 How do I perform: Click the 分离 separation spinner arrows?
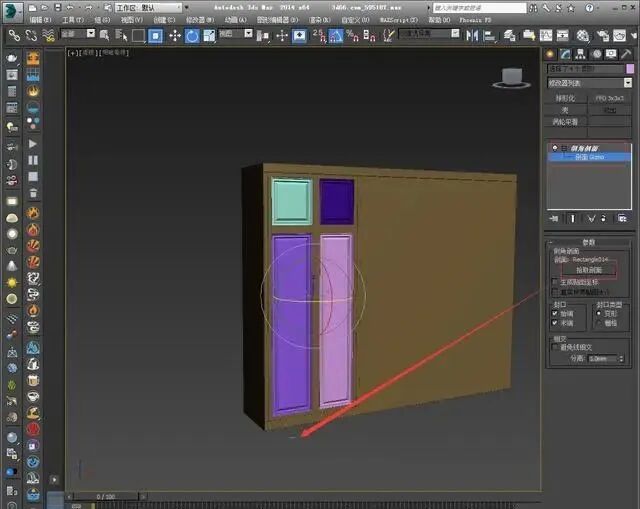[x=621, y=359]
